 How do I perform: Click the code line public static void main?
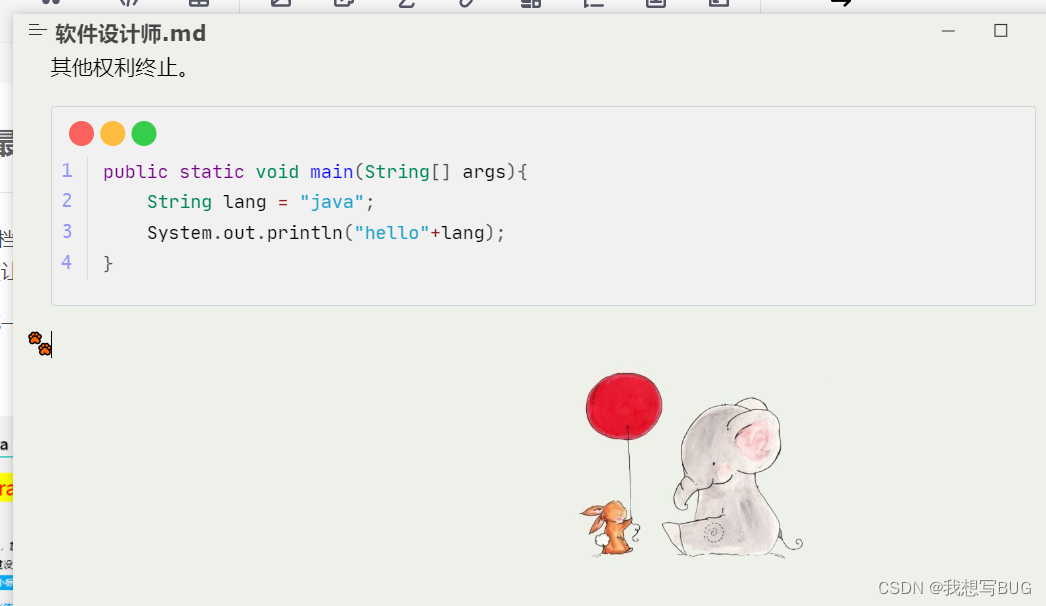click(x=315, y=172)
